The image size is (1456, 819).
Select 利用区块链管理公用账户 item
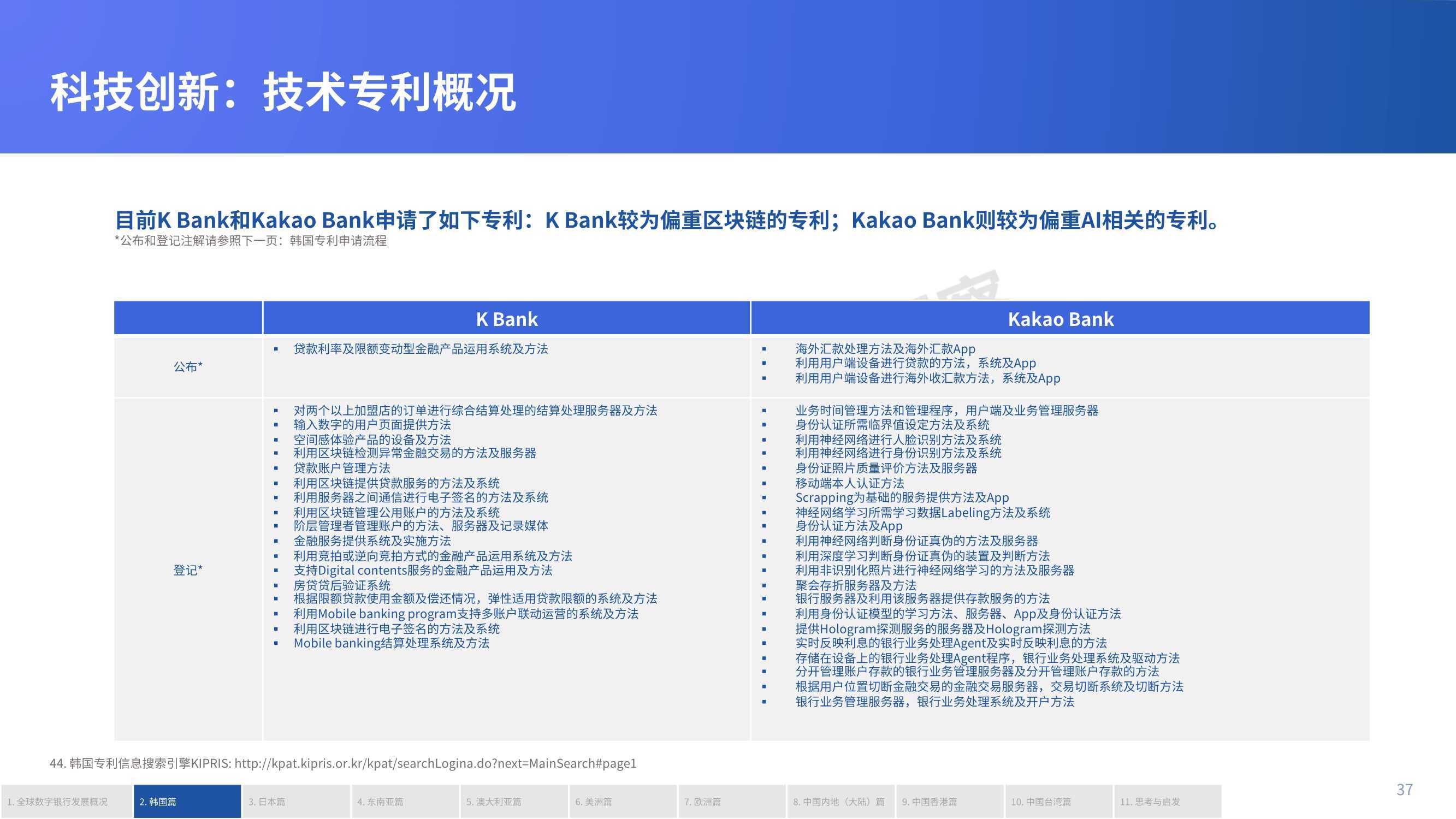pos(396,513)
